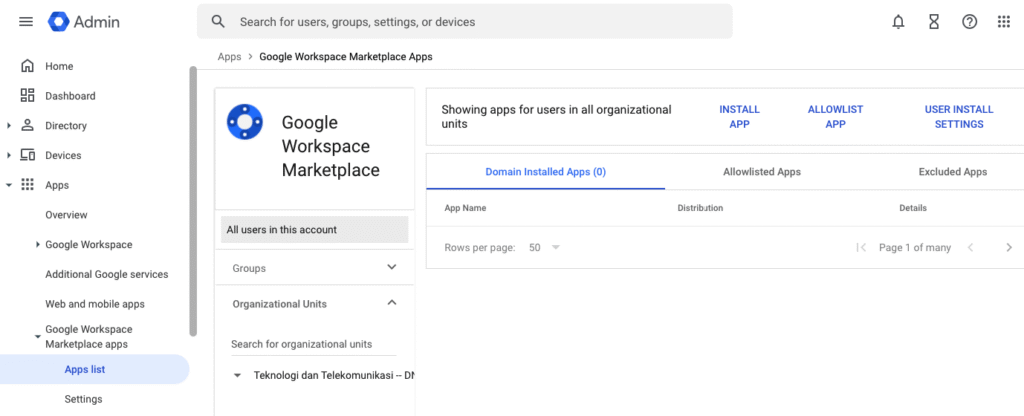
Task: Expand Google Workspace submenu arrow
Action: coord(38,245)
